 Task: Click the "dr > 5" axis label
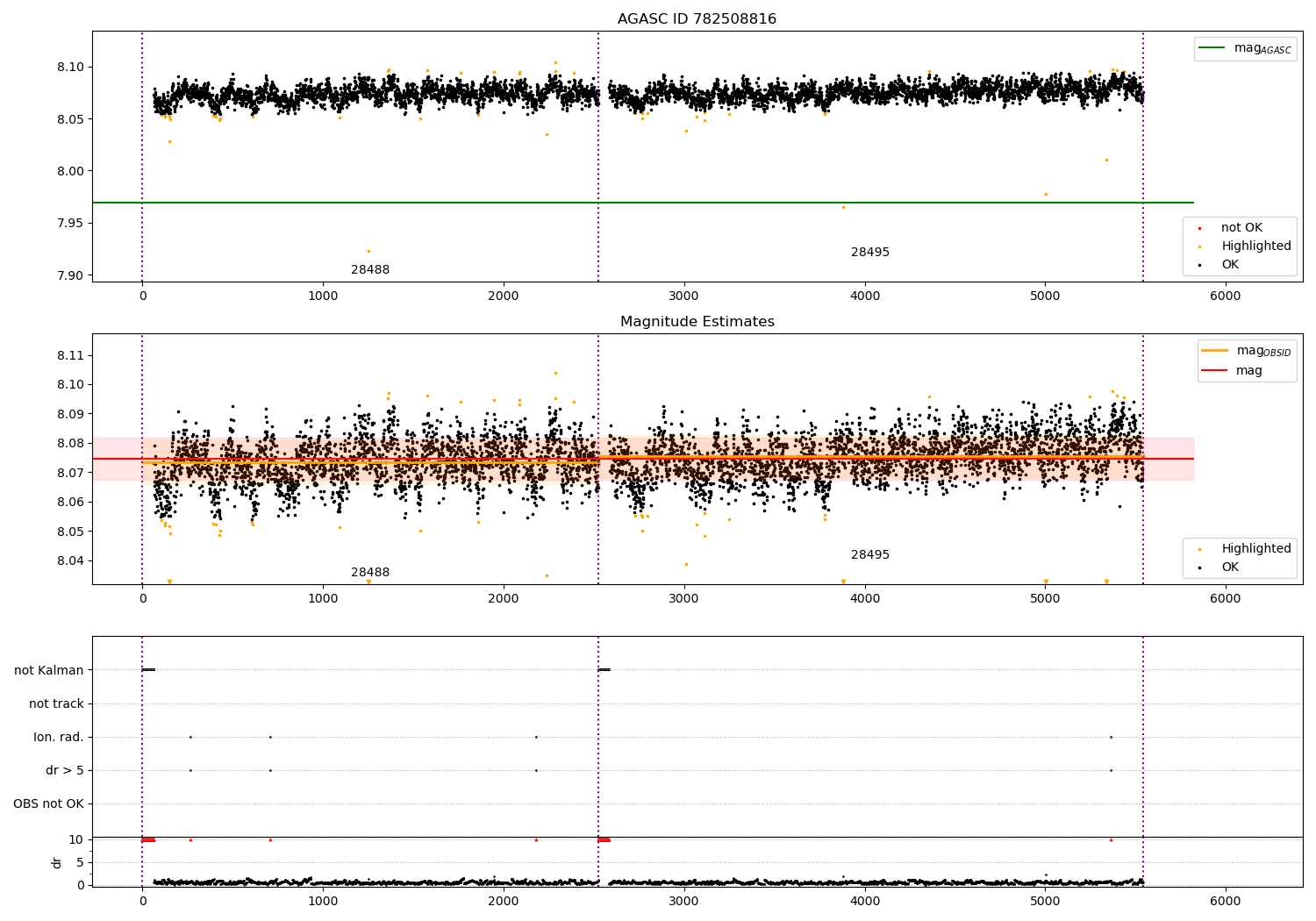[x=65, y=770]
